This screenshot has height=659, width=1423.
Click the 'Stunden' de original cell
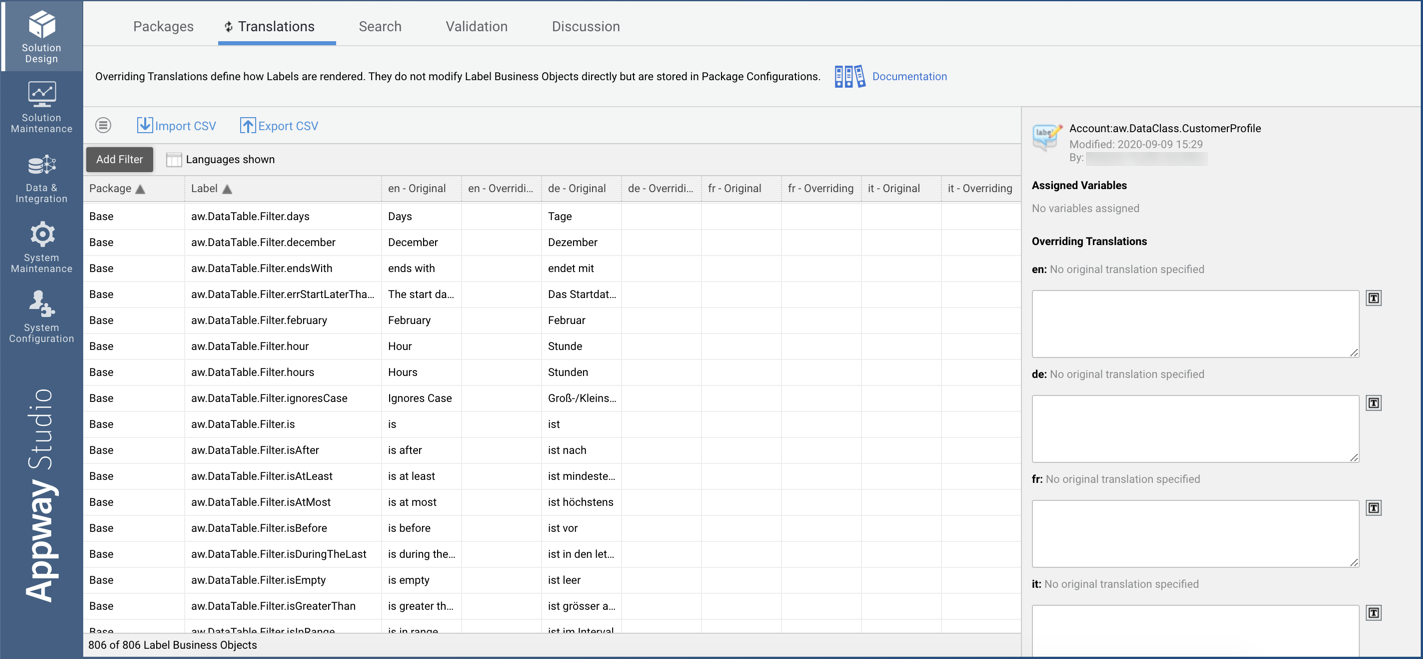(x=581, y=372)
